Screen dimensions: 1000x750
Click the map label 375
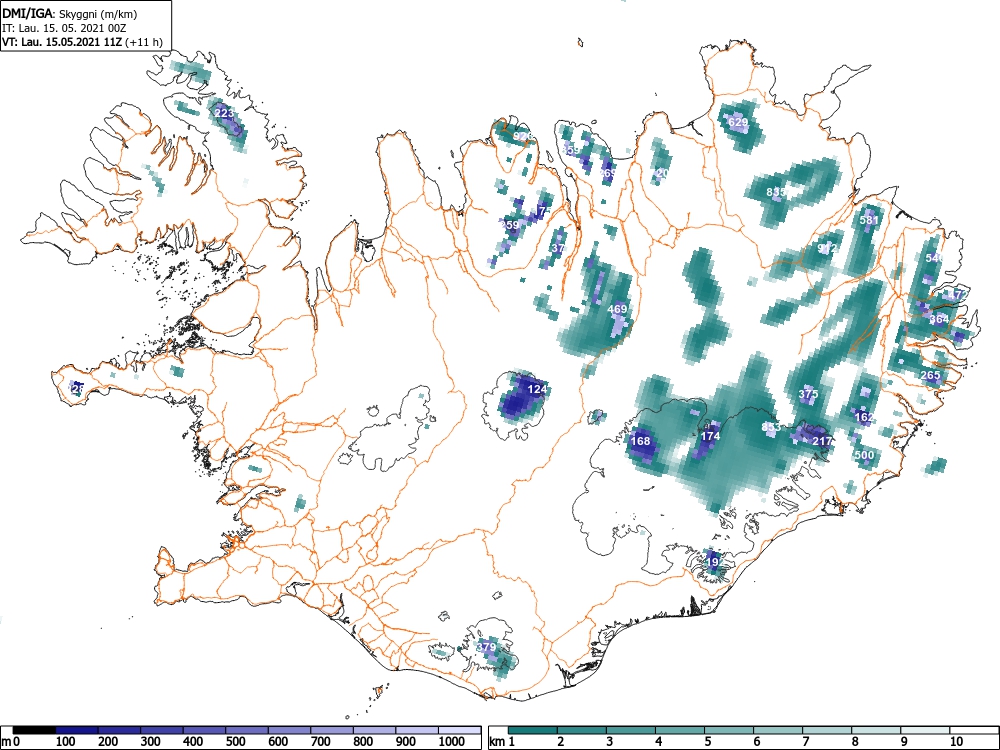click(x=808, y=394)
